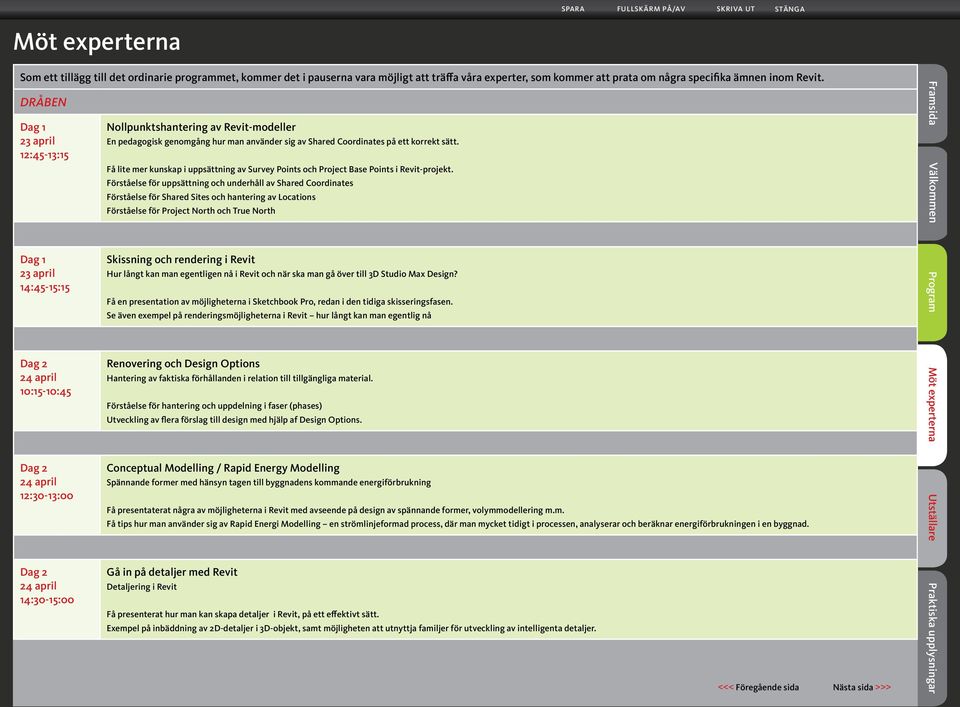Click the line starting 'Få tips hur man använder'
Image resolution: width=960 pixels, height=707 pixels.
457,524
